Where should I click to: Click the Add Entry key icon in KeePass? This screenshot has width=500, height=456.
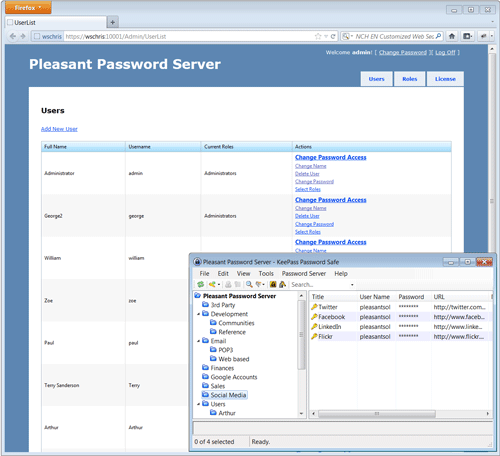[x=212, y=284]
